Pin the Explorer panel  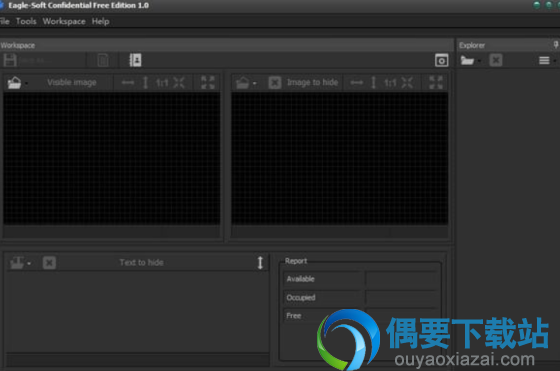coord(556,45)
